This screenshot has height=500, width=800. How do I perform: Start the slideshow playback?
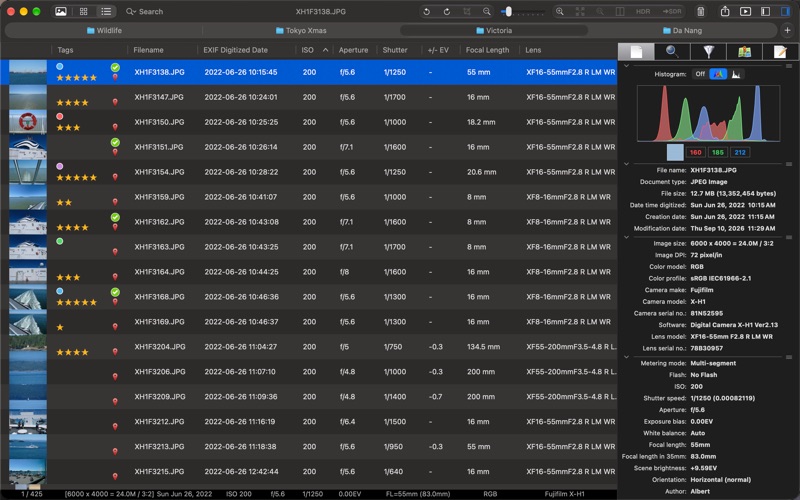pyautogui.click(x=745, y=11)
